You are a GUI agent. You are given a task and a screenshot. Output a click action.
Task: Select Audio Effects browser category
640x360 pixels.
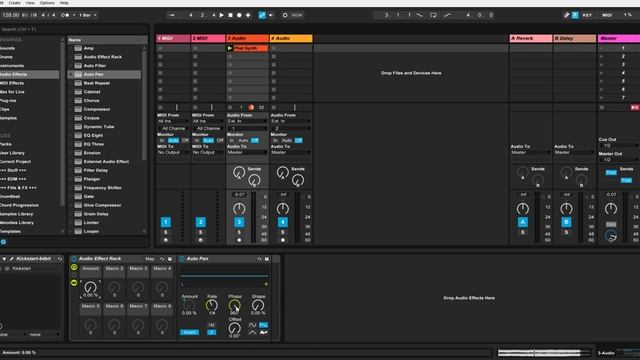(x=29, y=74)
